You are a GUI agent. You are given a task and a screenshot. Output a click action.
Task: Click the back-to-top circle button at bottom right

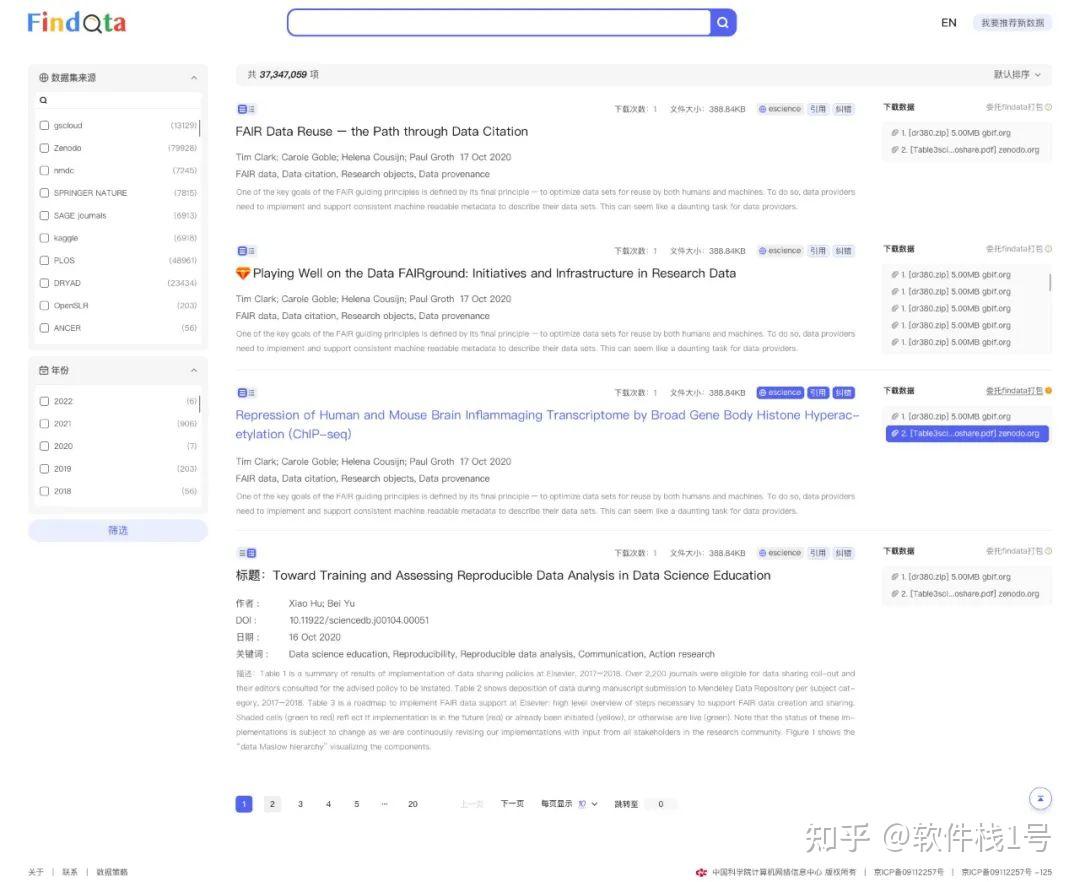click(1040, 798)
